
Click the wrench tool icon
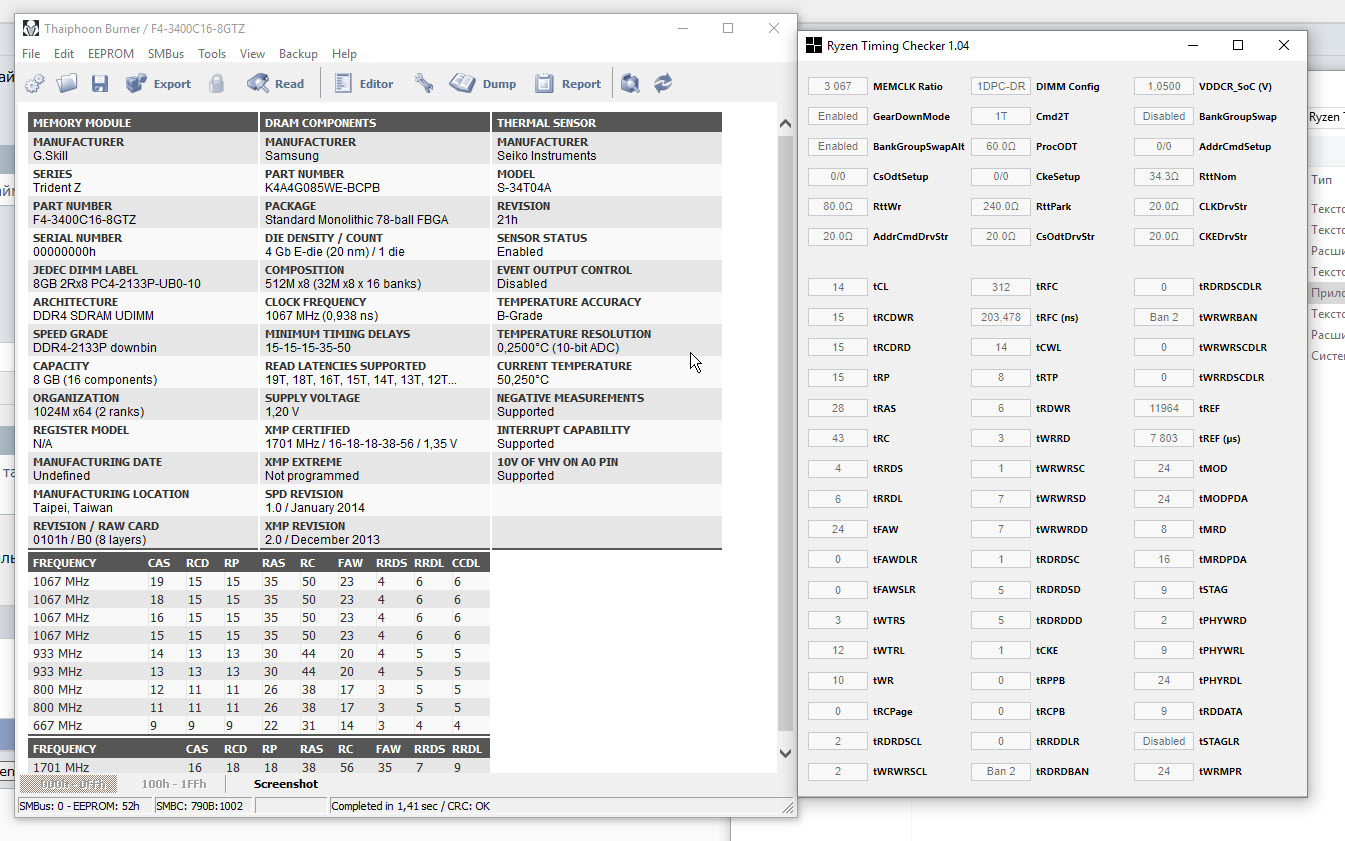pyautogui.click(x=424, y=84)
